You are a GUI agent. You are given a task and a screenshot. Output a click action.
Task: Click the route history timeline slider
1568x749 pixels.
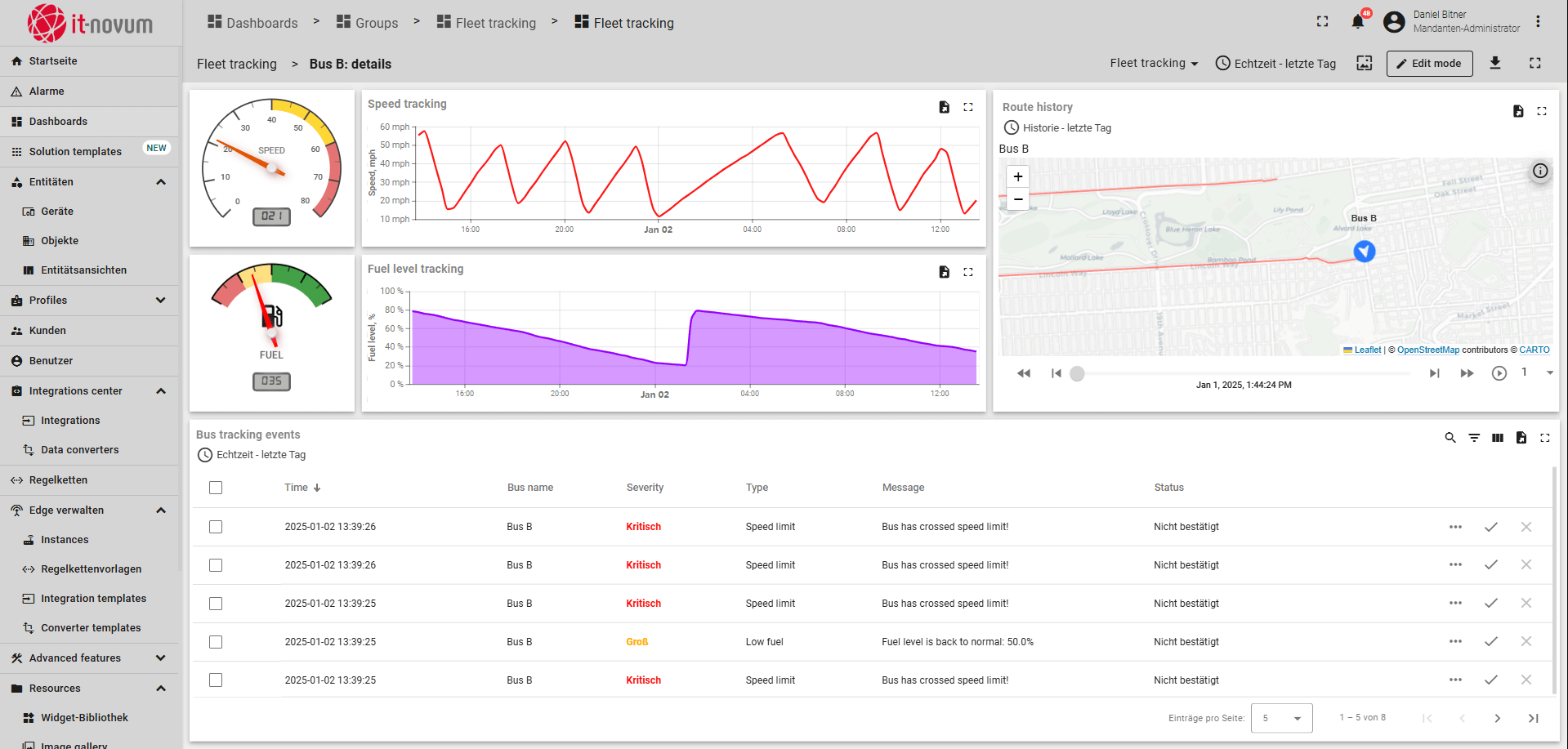(x=1078, y=373)
